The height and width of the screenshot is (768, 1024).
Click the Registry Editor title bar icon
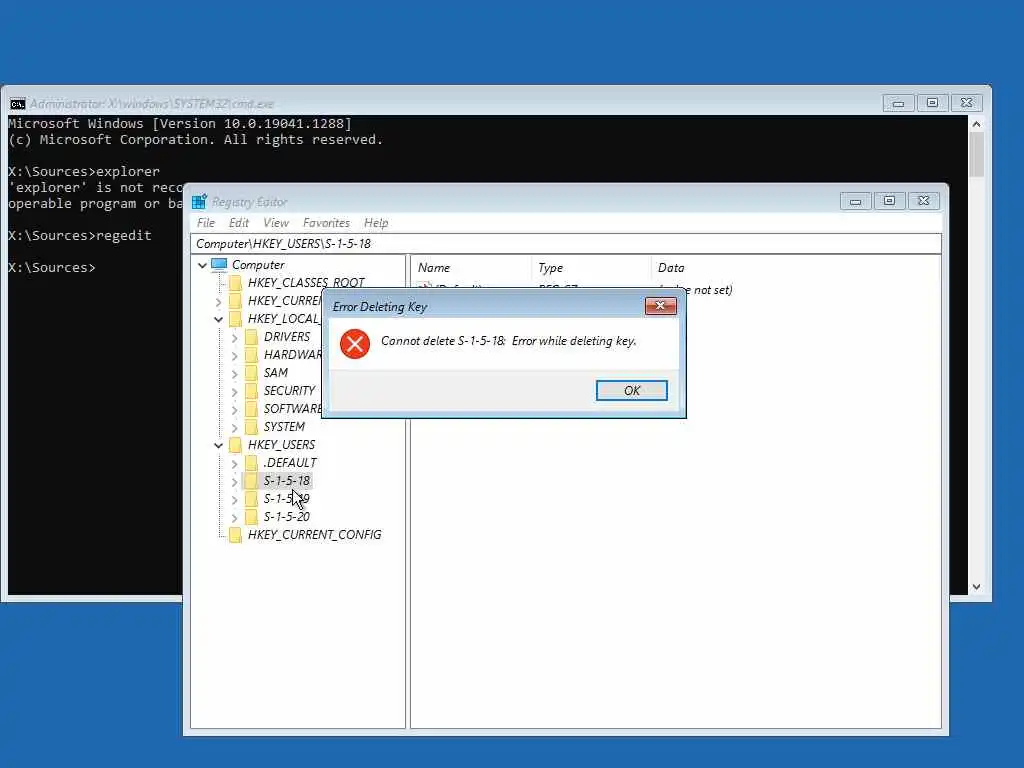click(199, 202)
